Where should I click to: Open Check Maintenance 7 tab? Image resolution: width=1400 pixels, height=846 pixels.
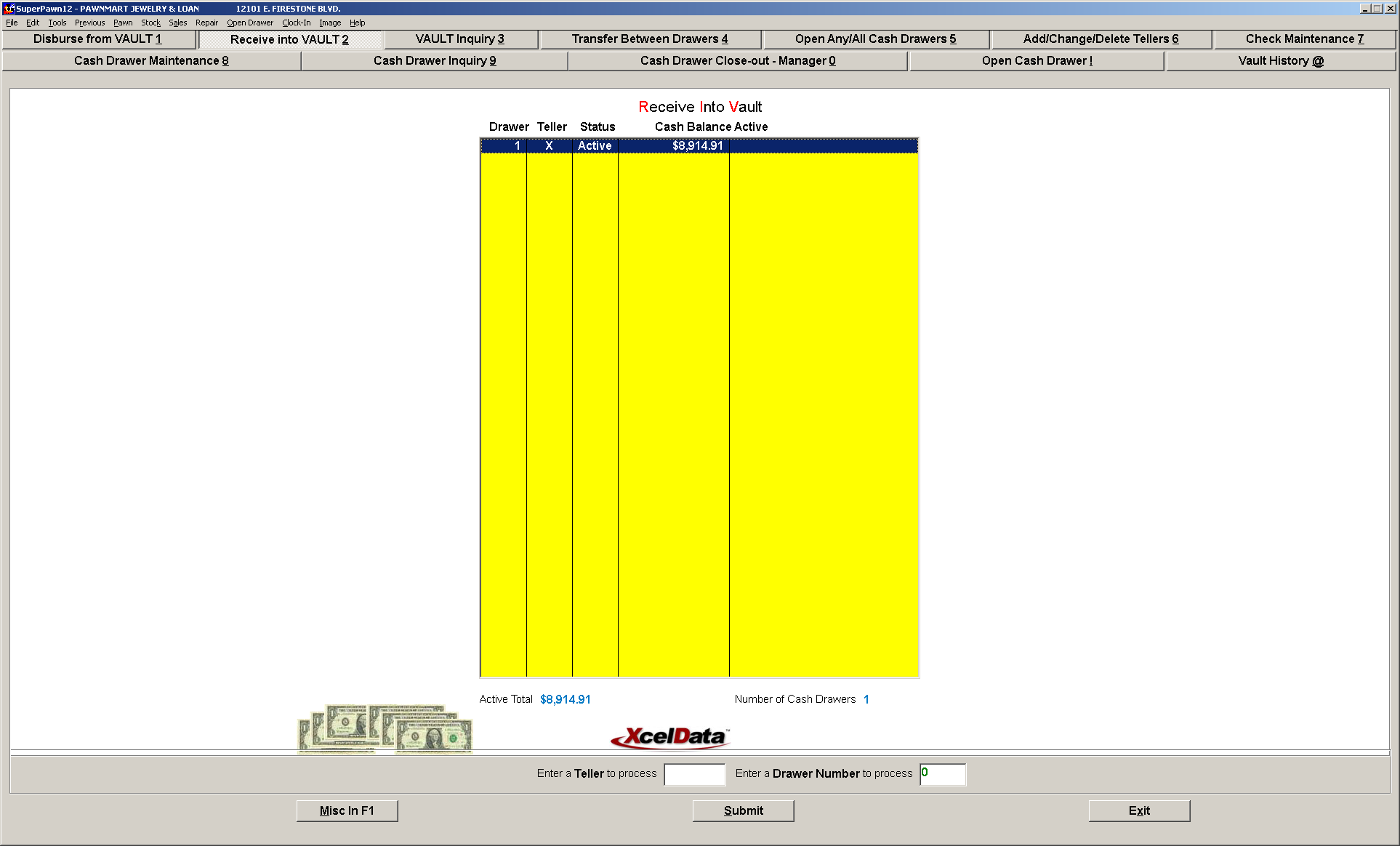tap(1305, 39)
